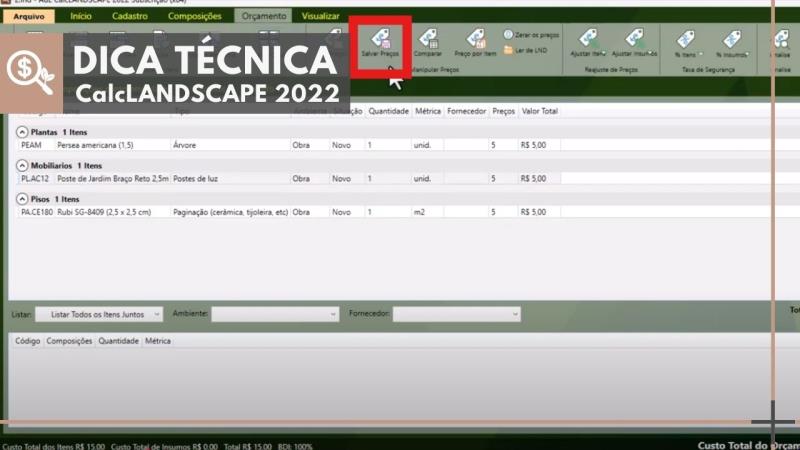Image resolution: width=800 pixels, height=450 pixels.
Task: Collapse the Mobiliarios group
Action: [x=22, y=165]
